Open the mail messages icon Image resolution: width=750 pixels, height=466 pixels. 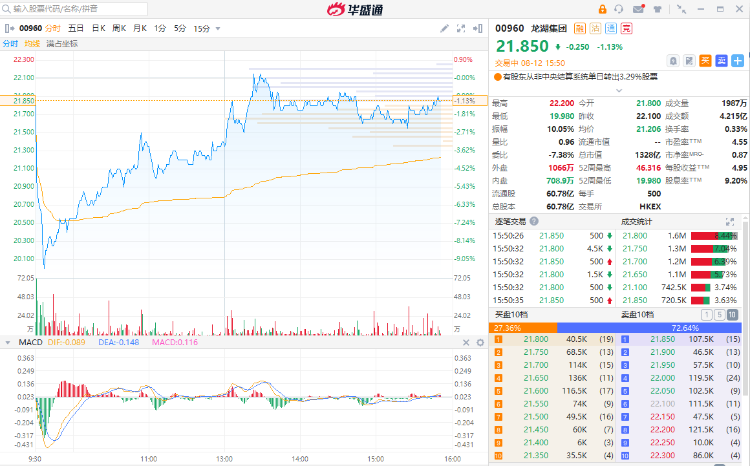click(x=638, y=9)
